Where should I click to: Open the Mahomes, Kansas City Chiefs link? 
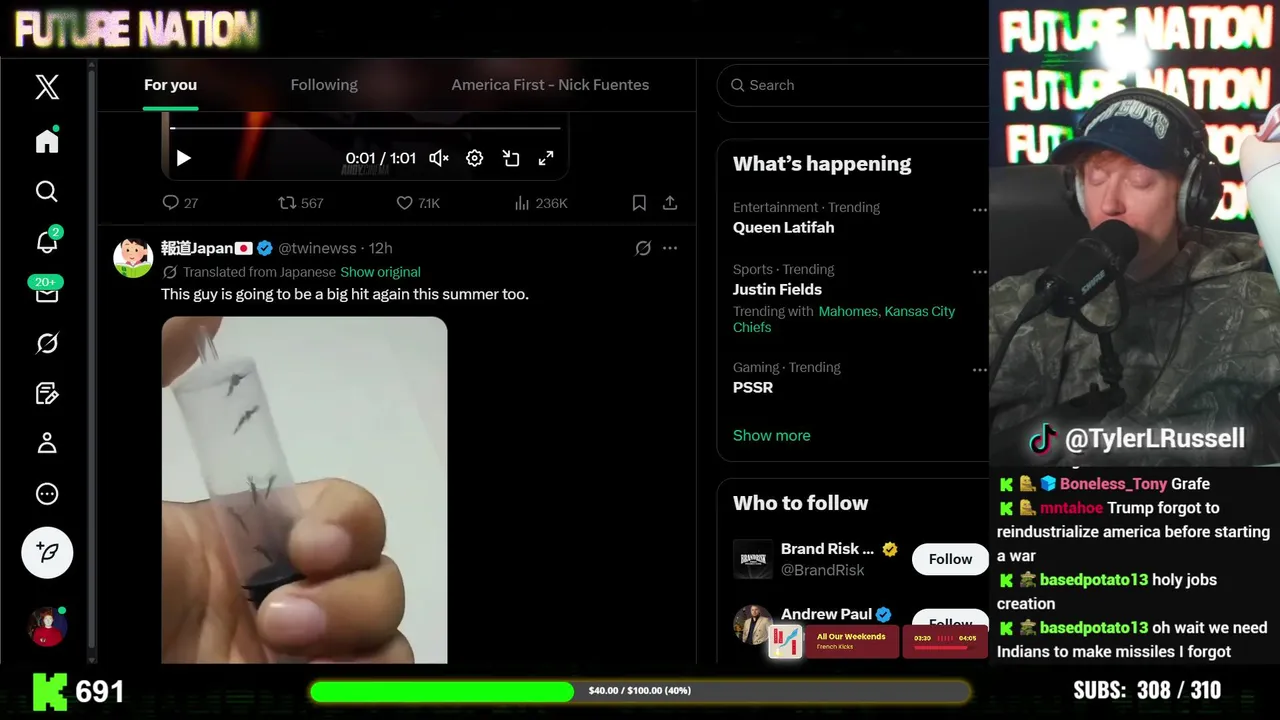click(x=844, y=319)
